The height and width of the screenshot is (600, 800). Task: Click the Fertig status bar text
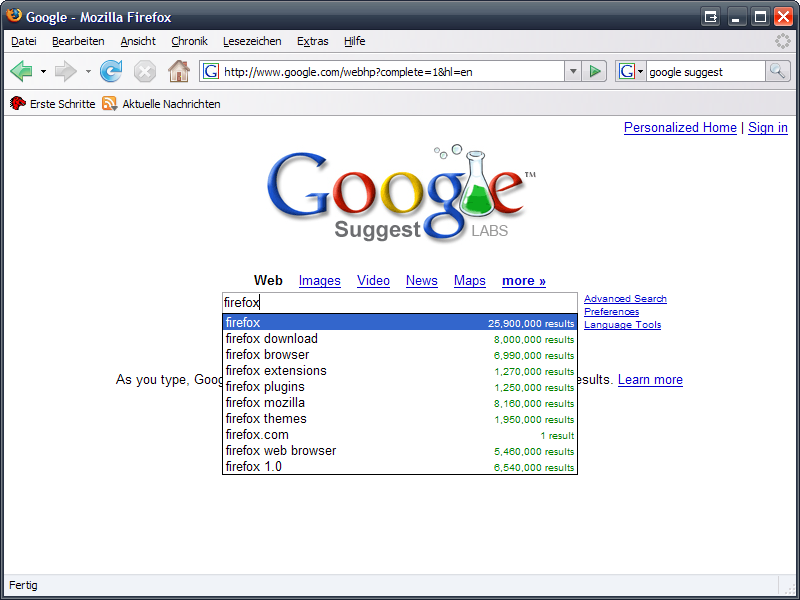pos(23,585)
